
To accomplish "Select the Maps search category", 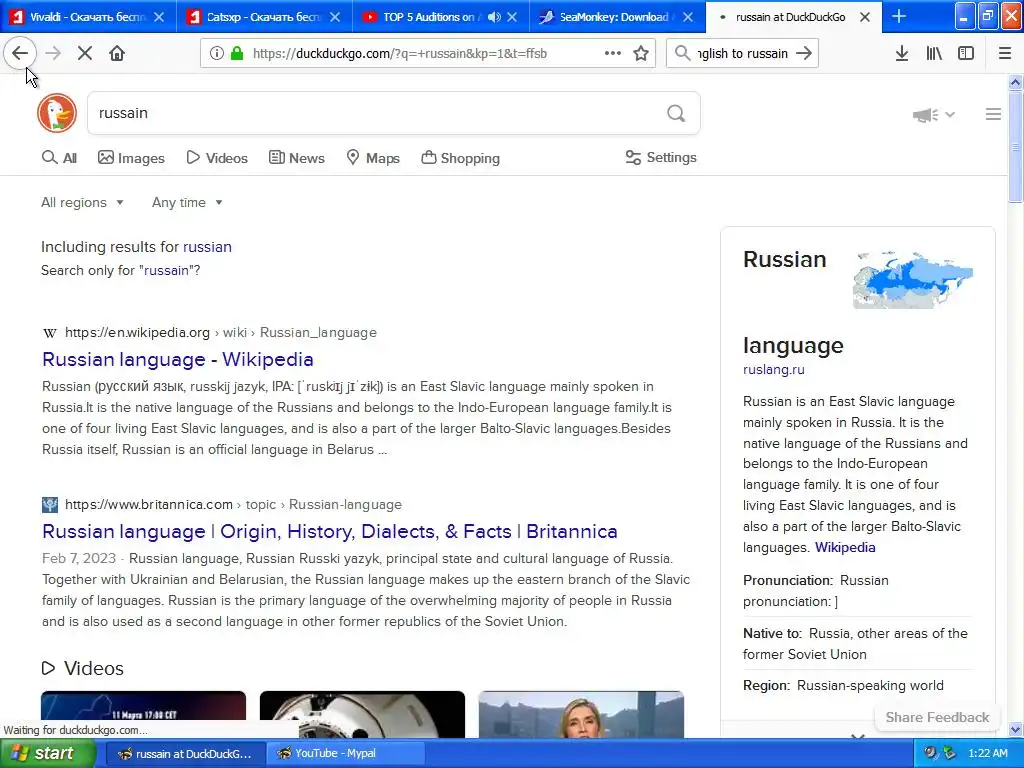I will (x=373, y=158).
